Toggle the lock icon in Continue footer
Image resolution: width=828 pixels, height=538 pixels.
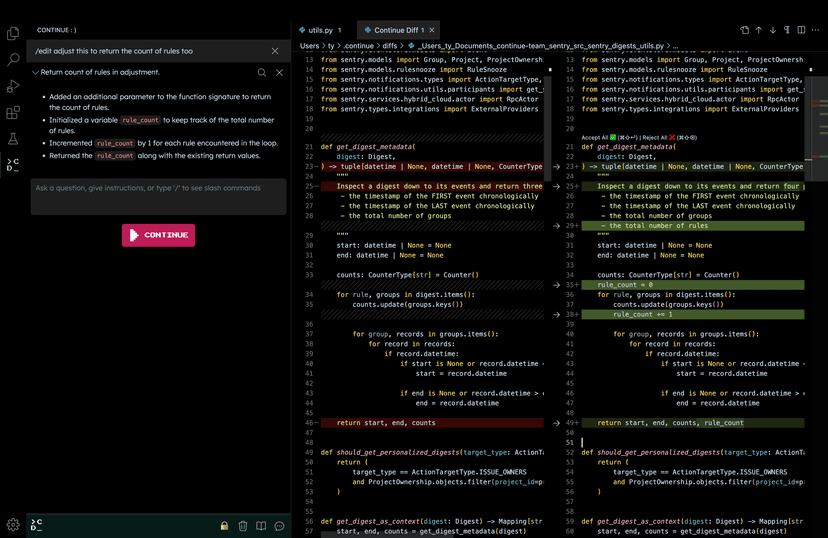224,525
